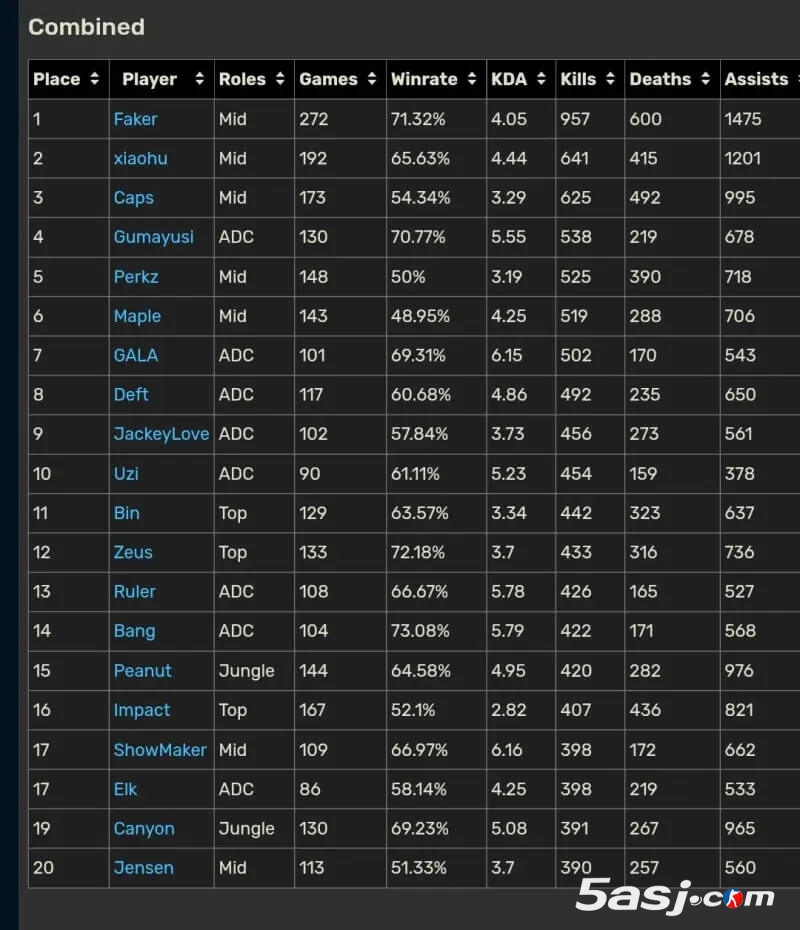Open Faker's player profile
This screenshot has width=800, height=930.
point(136,119)
